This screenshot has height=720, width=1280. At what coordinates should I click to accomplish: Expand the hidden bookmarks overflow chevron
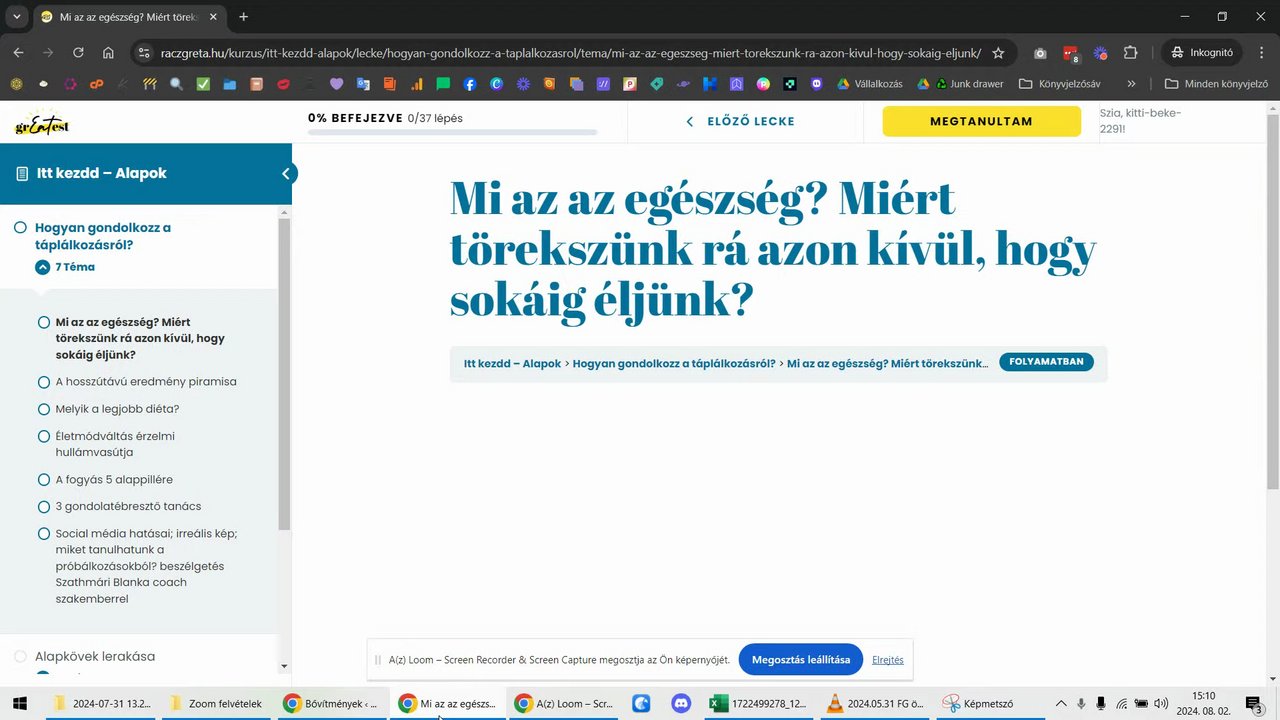click(1131, 84)
